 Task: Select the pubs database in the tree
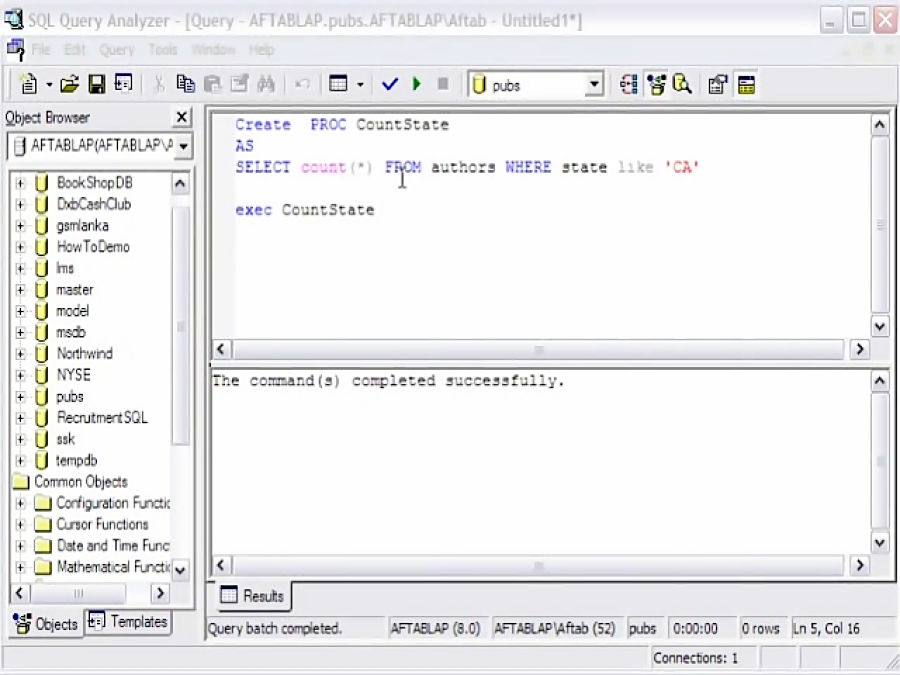click(70, 397)
